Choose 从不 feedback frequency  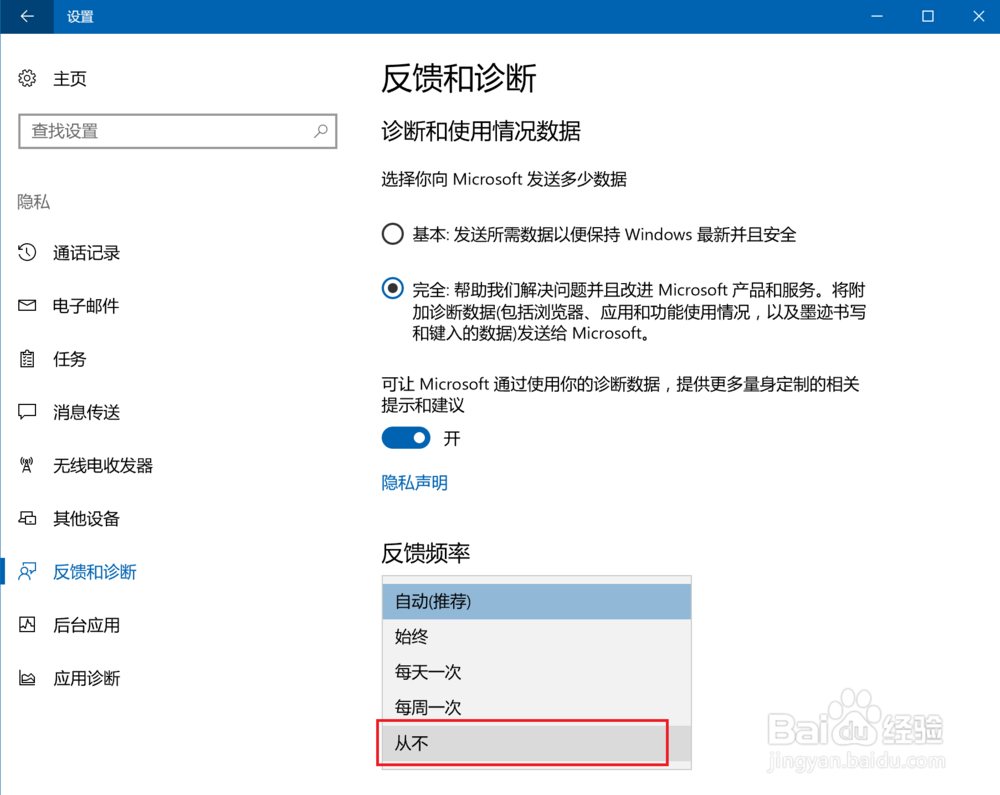pyautogui.click(x=536, y=743)
